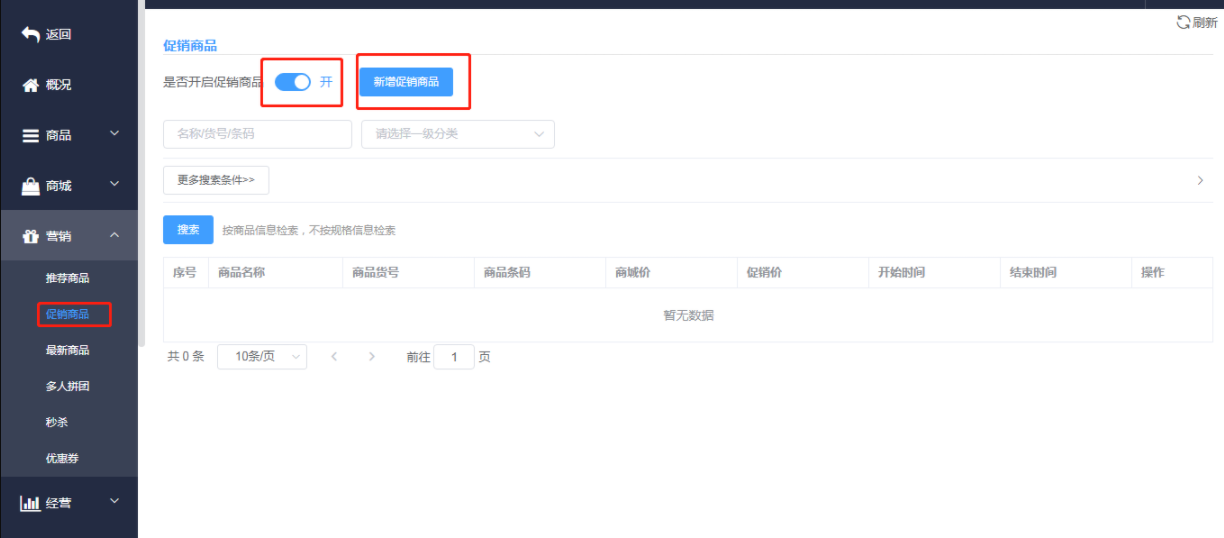Open the 概况 overview label
This screenshot has width=1224, height=538.
pos(58,85)
